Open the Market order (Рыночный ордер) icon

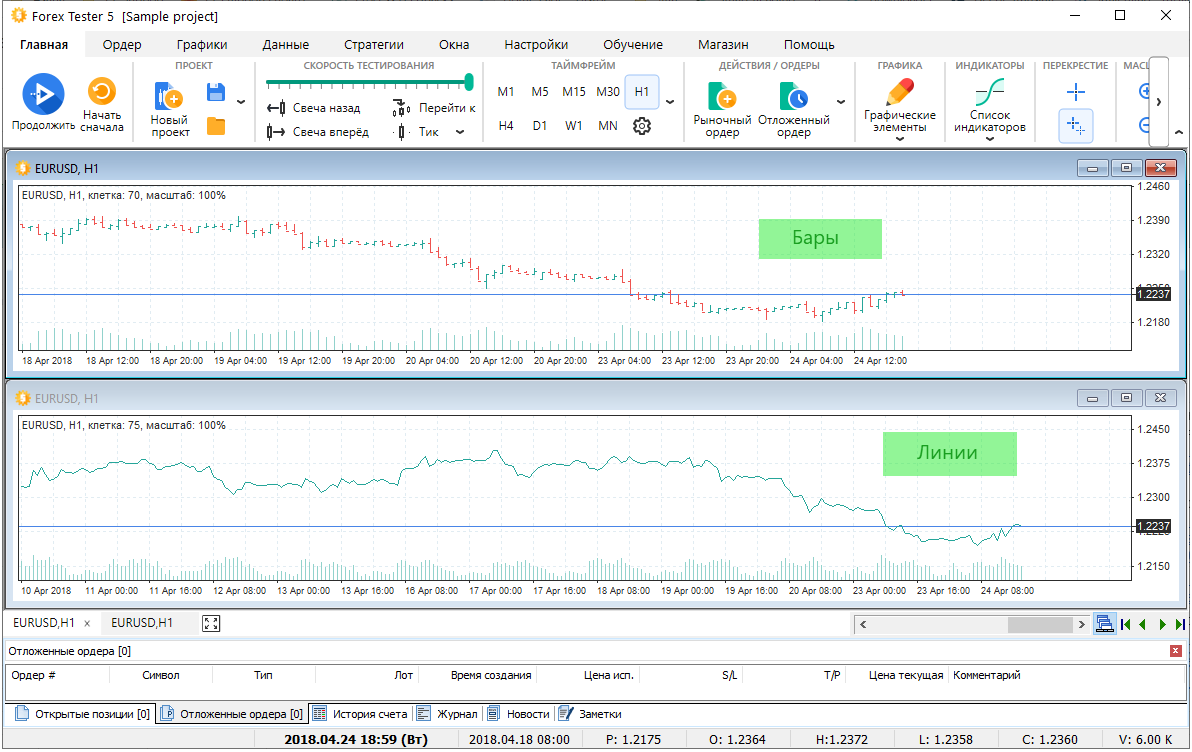pyautogui.click(x=722, y=97)
